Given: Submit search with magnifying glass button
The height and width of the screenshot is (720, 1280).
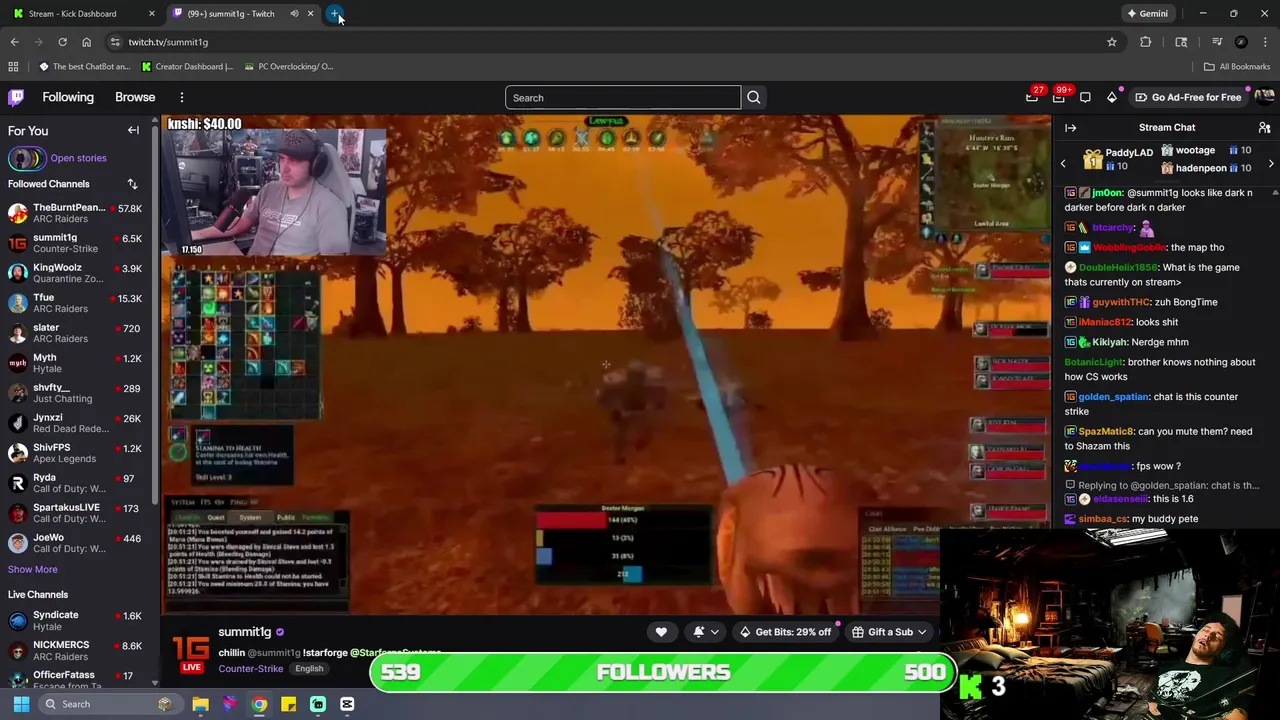Looking at the screenshot, I should coord(754,97).
